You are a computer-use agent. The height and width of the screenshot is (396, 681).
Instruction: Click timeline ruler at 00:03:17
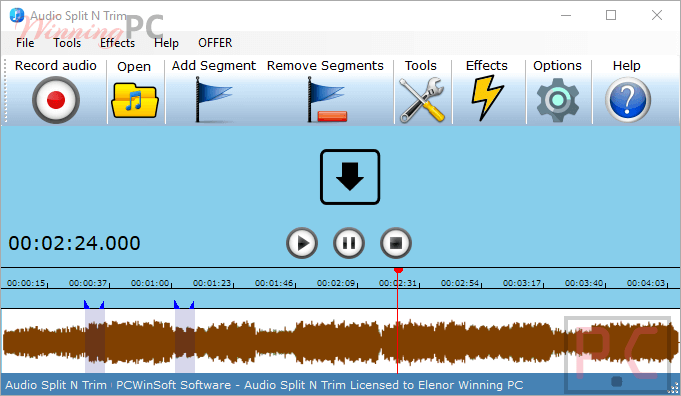[x=522, y=283]
